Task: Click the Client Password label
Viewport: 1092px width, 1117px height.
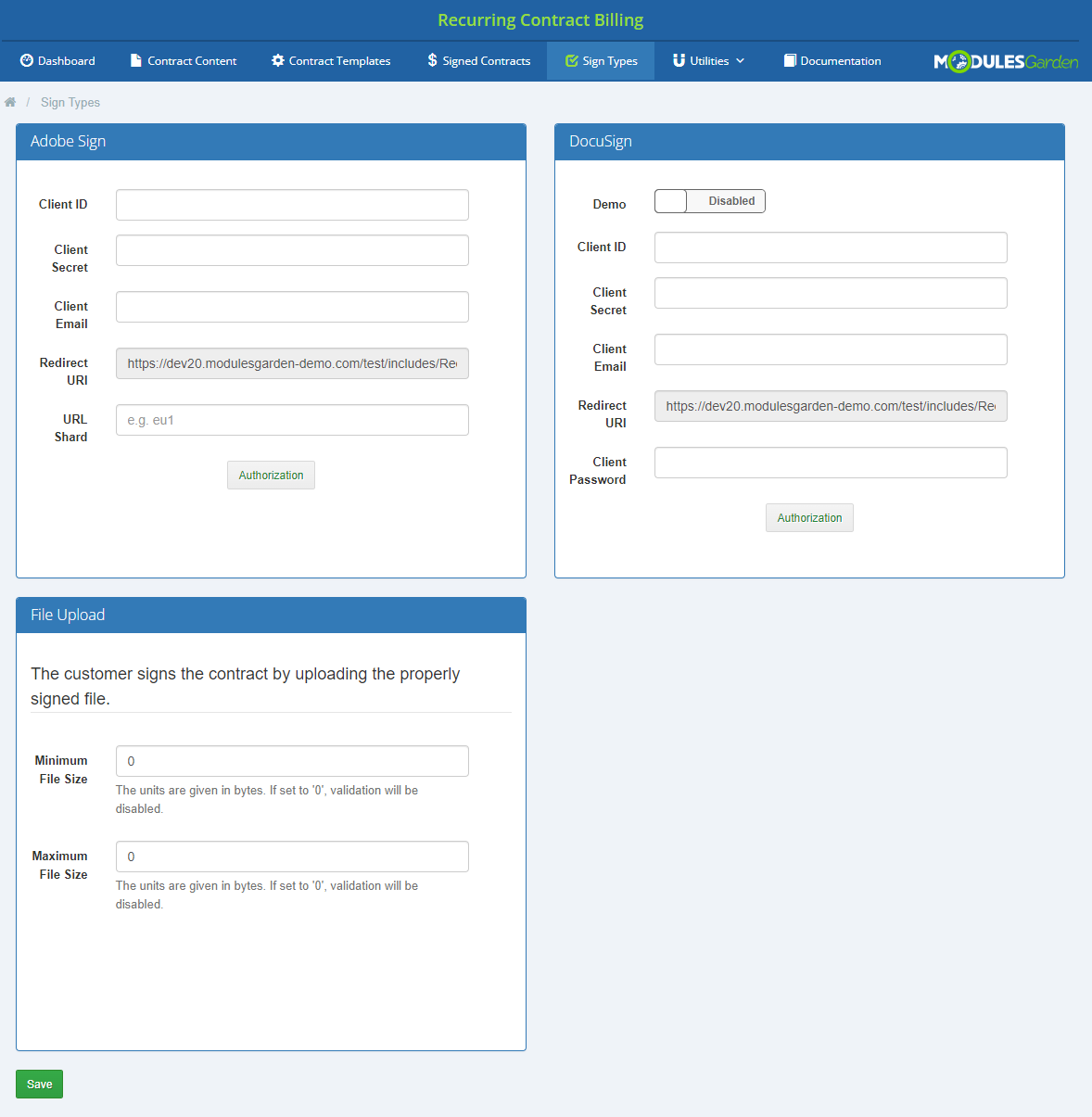Action: pyautogui.click(x=598, y=471)
